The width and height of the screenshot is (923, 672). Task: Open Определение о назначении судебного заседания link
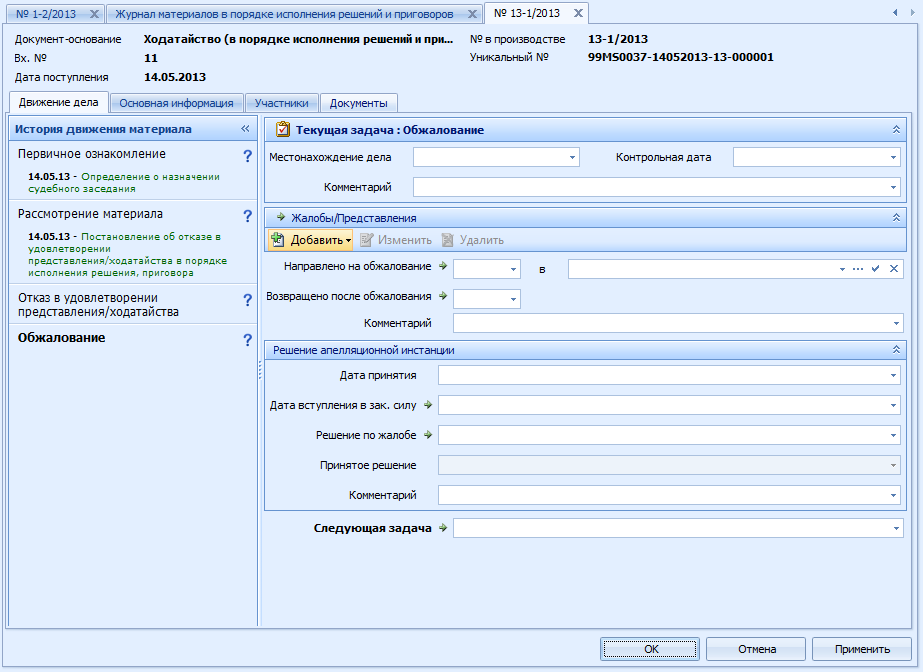pos(124,182)
